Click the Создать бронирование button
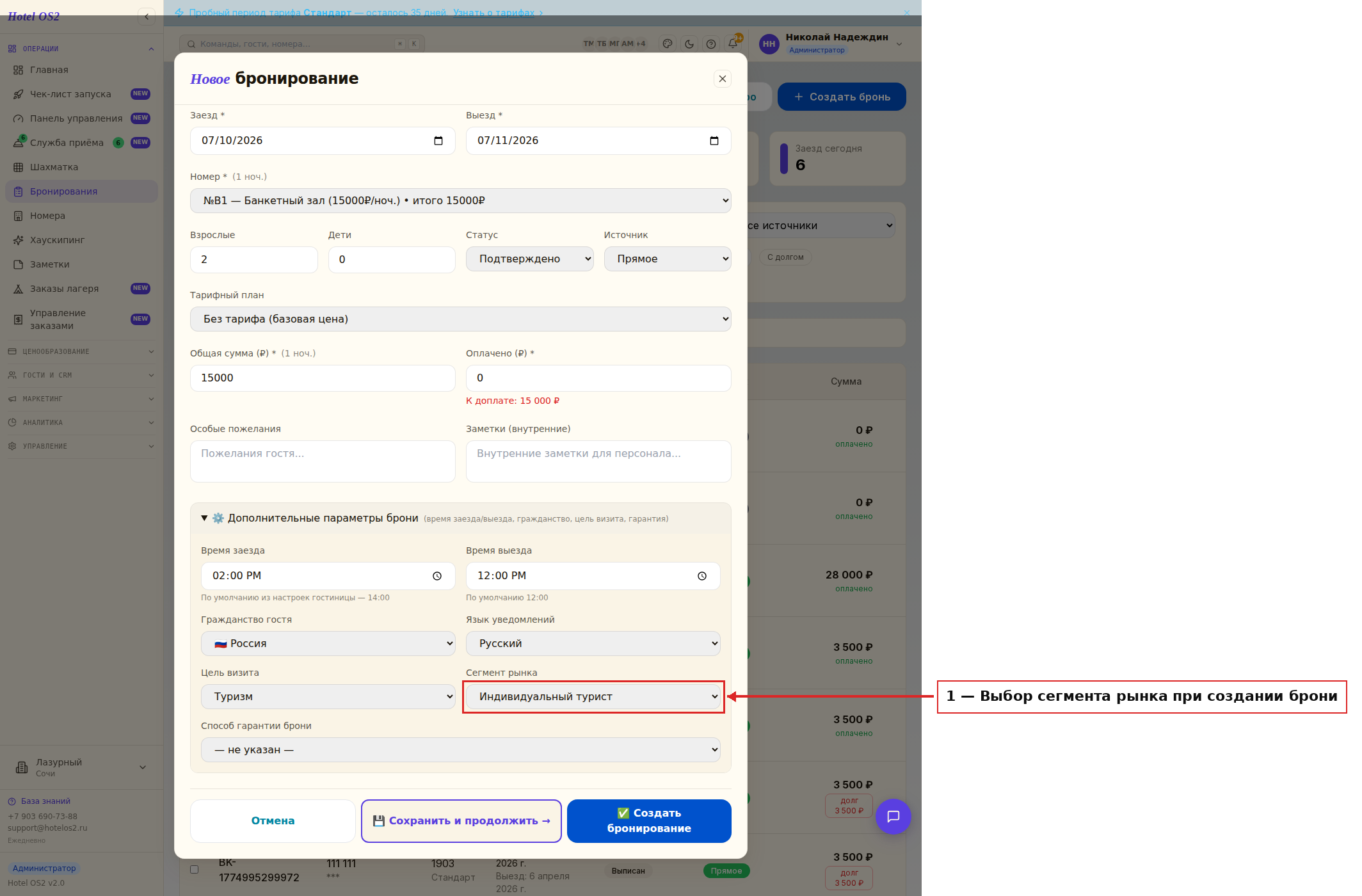This screenshot has width=1362, height=896. (x=649, y=821)
